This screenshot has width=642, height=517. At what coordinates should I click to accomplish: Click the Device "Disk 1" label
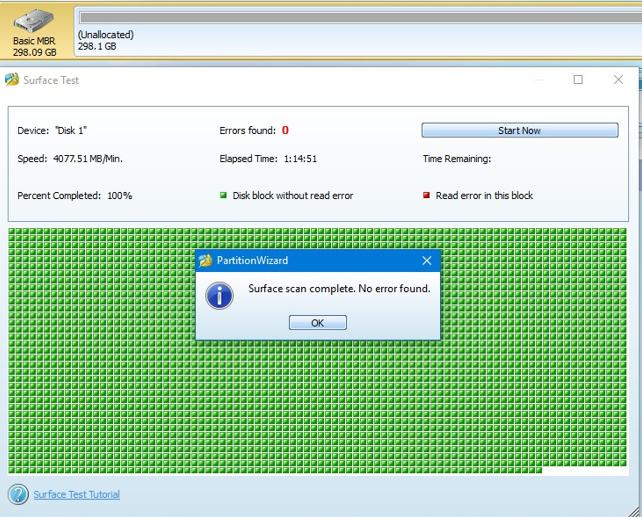coord(52,130)
